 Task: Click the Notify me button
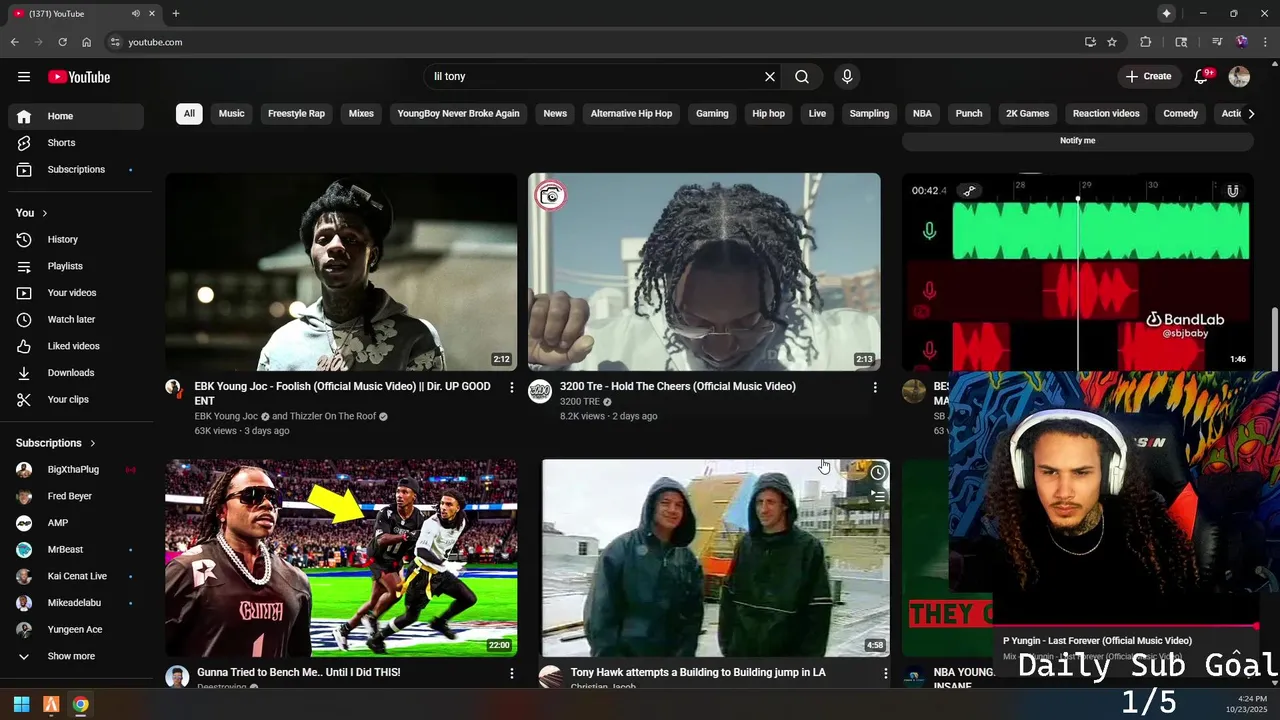[x=1077, y=141]
